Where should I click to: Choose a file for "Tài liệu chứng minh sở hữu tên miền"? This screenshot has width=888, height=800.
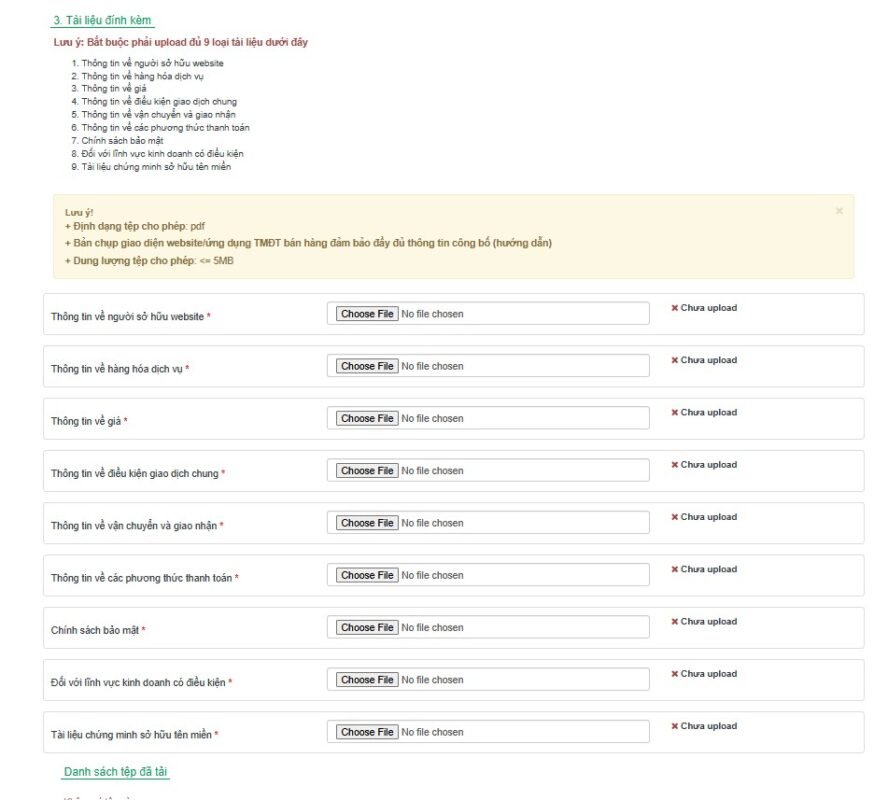point(365,731)
